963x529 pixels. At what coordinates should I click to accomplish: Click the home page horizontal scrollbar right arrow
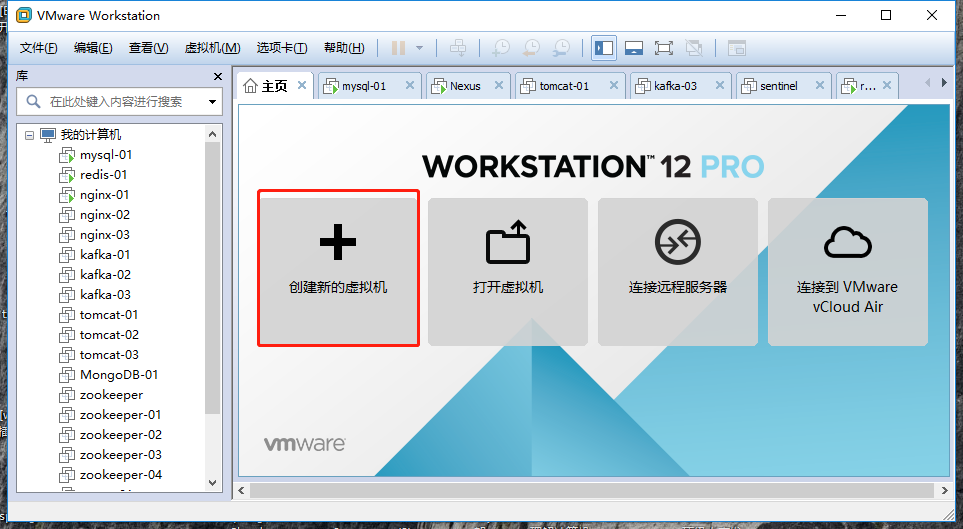click(944, 490)
